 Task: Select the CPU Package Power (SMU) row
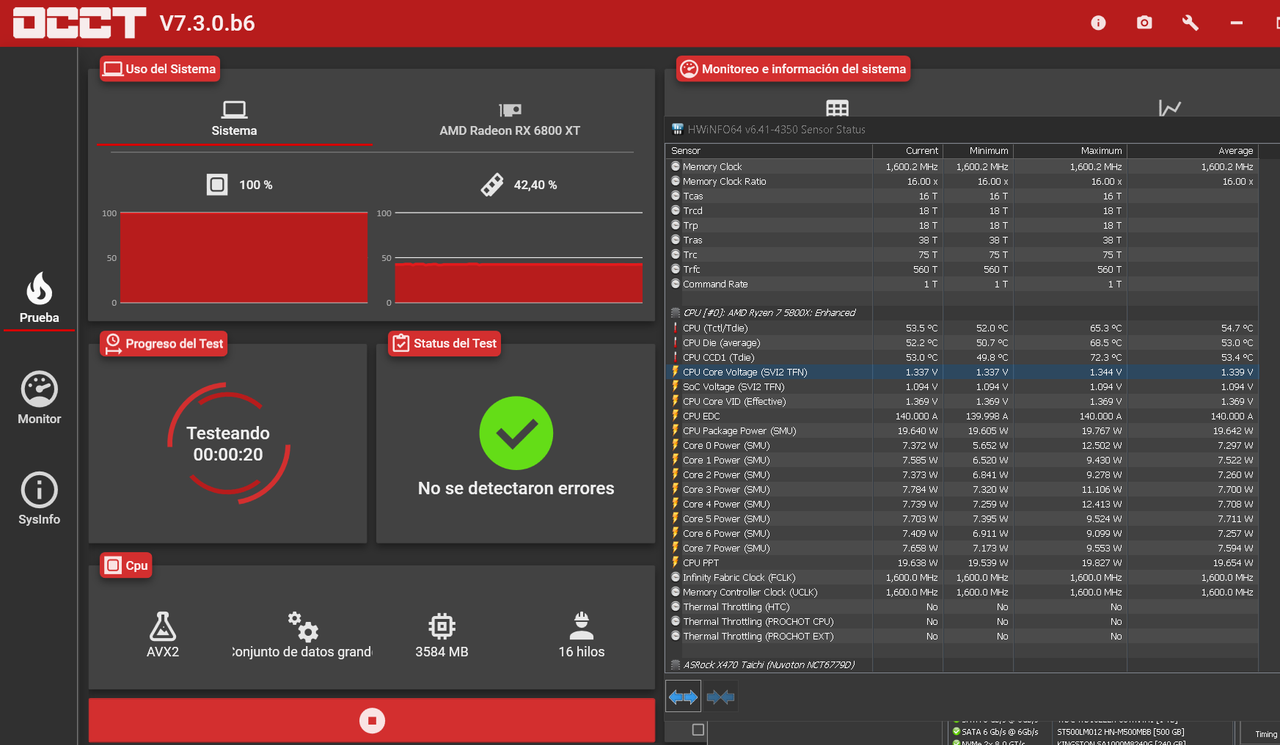tap(961, 431)
